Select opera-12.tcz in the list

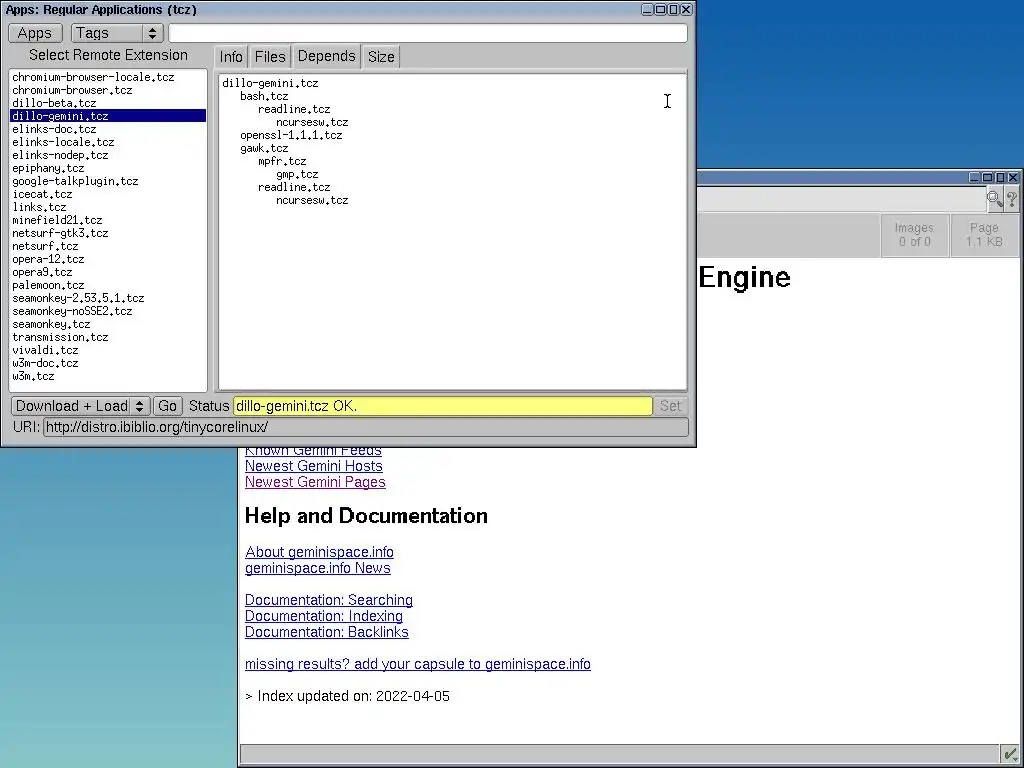click(108, 259)
